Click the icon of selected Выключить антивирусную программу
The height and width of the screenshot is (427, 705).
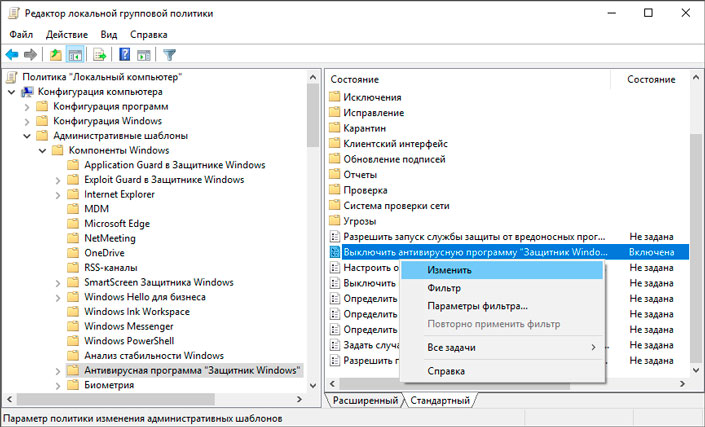335,252
